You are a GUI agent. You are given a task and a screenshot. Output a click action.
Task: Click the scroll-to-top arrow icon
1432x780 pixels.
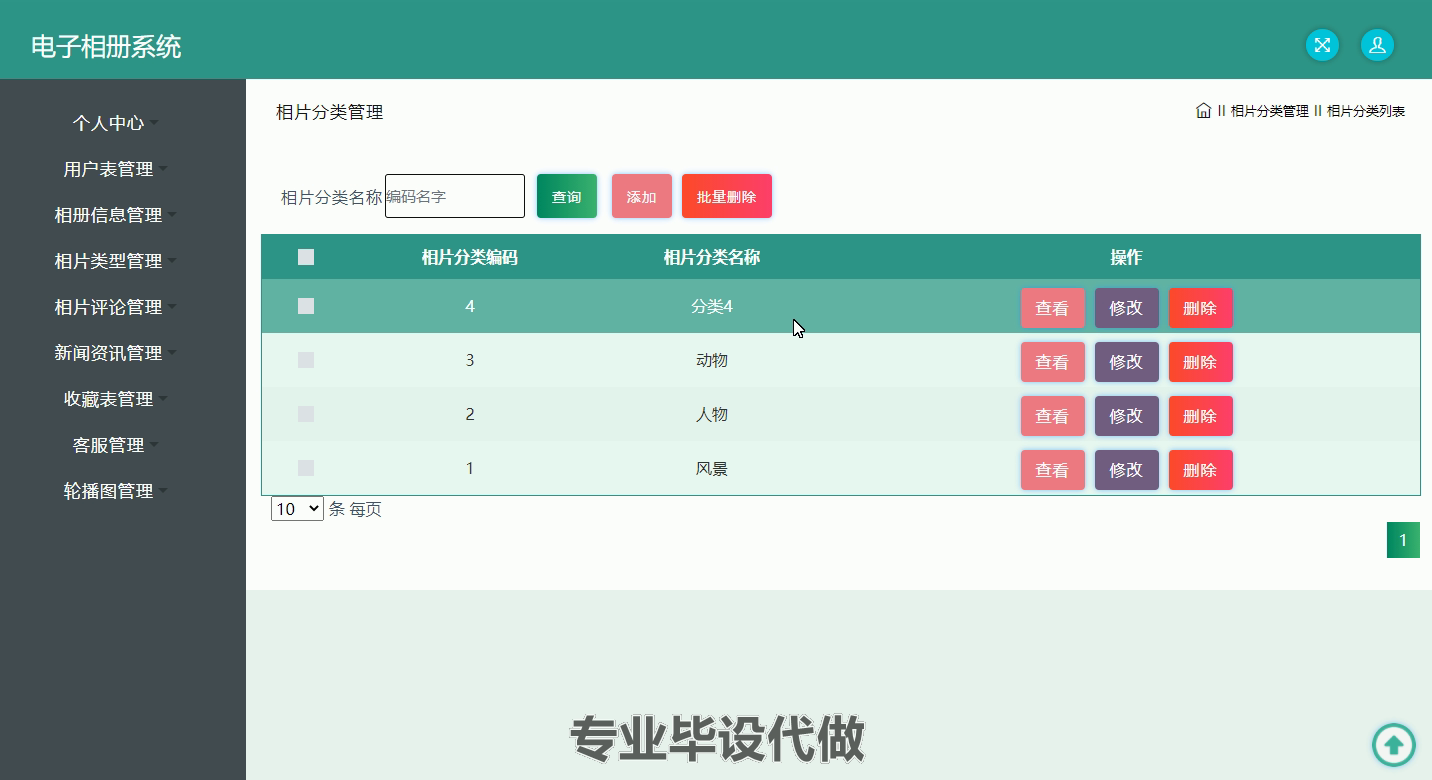coord(1393,745)
